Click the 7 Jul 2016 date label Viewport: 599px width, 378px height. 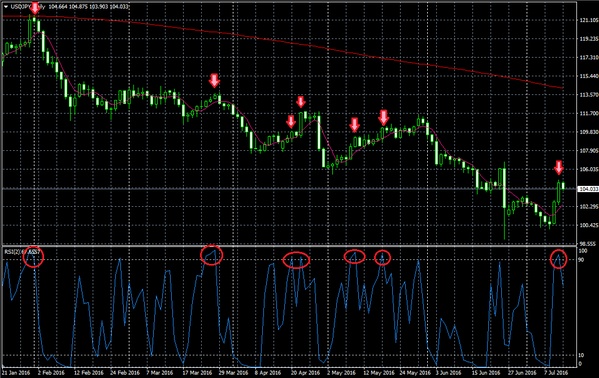coord(556,372)
